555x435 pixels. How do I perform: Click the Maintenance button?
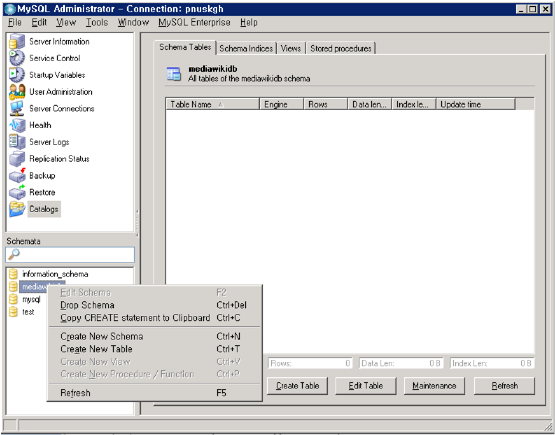[434, 386]
